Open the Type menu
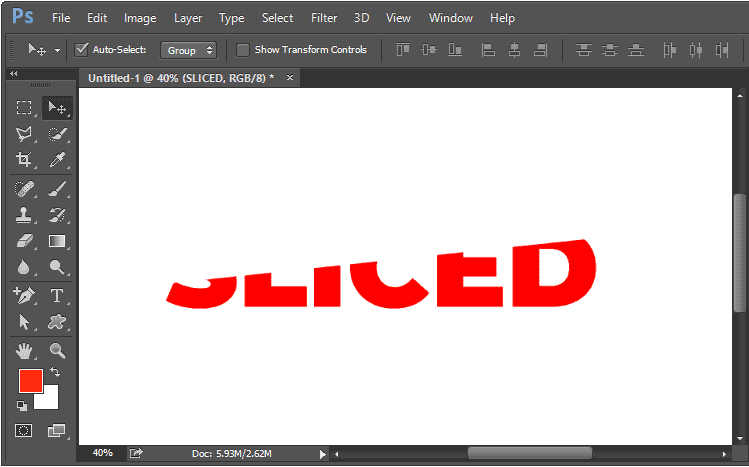 coord(232,18)
